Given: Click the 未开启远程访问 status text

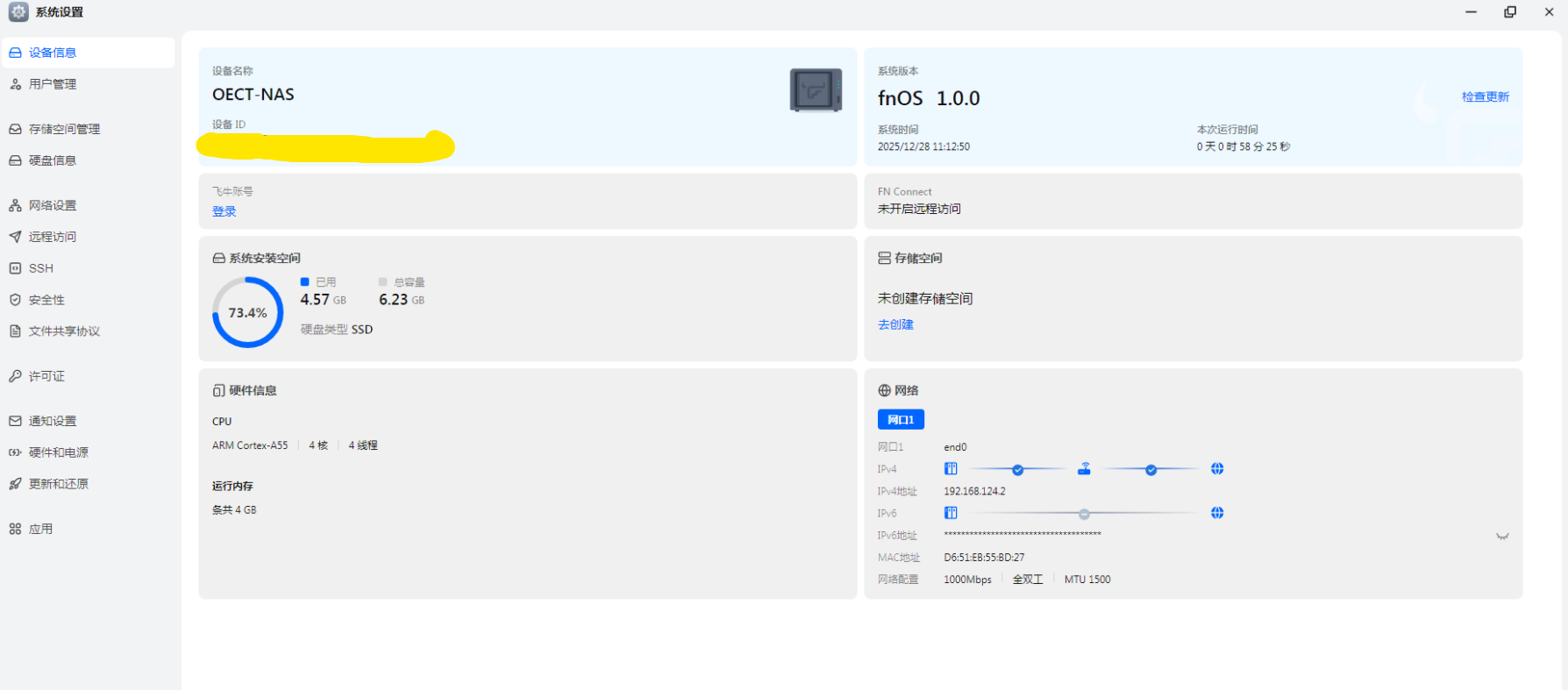Looking at the screenshot, I should (919, 209).
